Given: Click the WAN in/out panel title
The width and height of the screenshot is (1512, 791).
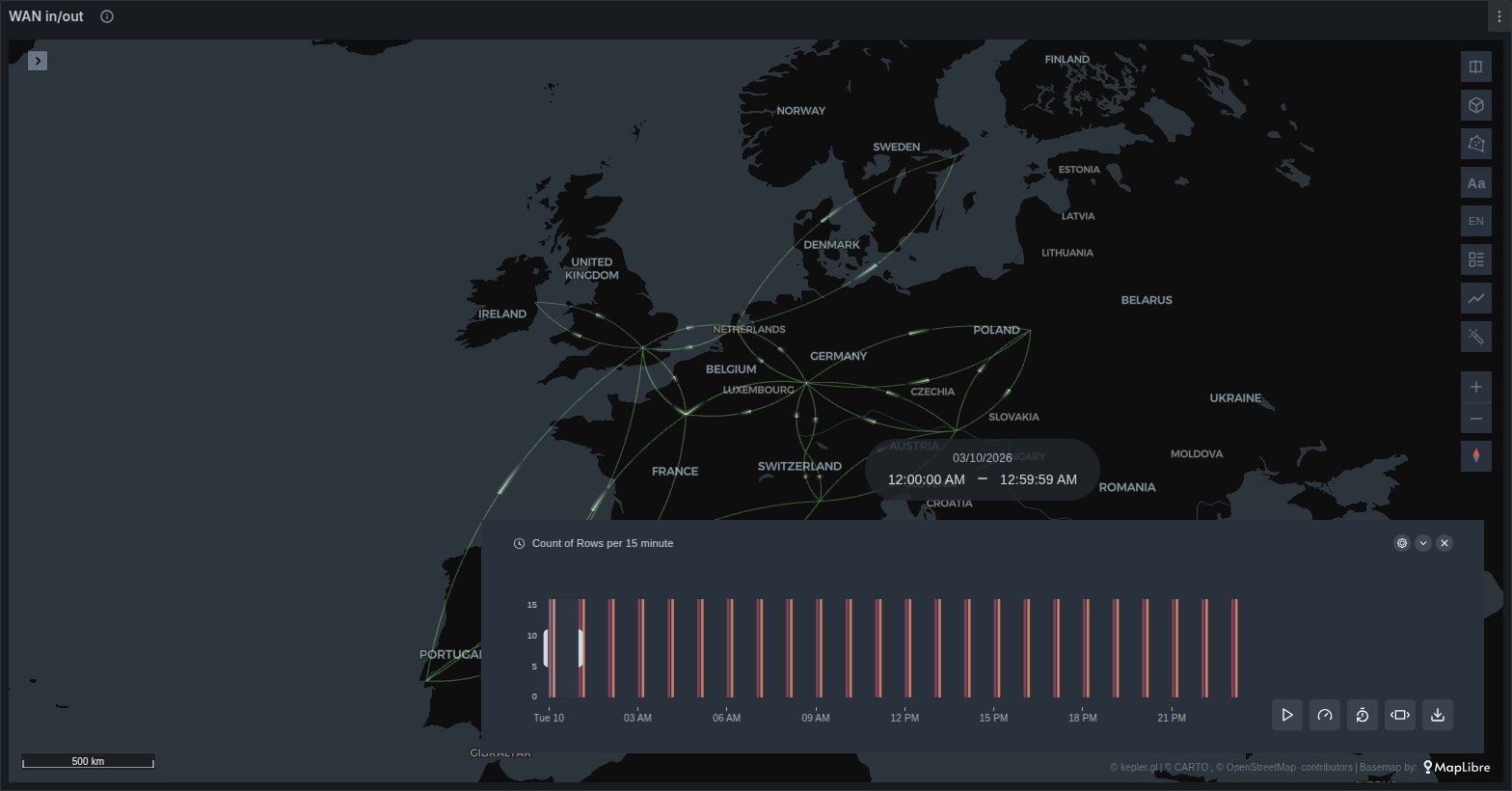Looking at the screenshot, I should pos(46,16).
